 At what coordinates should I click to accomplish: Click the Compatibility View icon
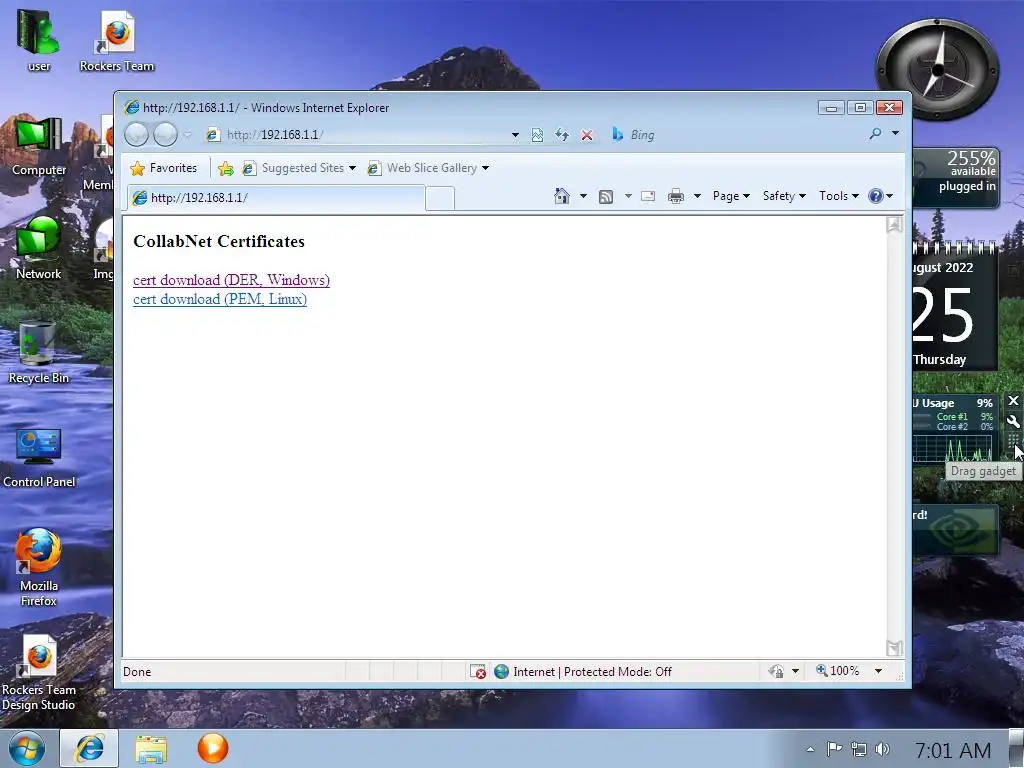[x=537, y=135]
